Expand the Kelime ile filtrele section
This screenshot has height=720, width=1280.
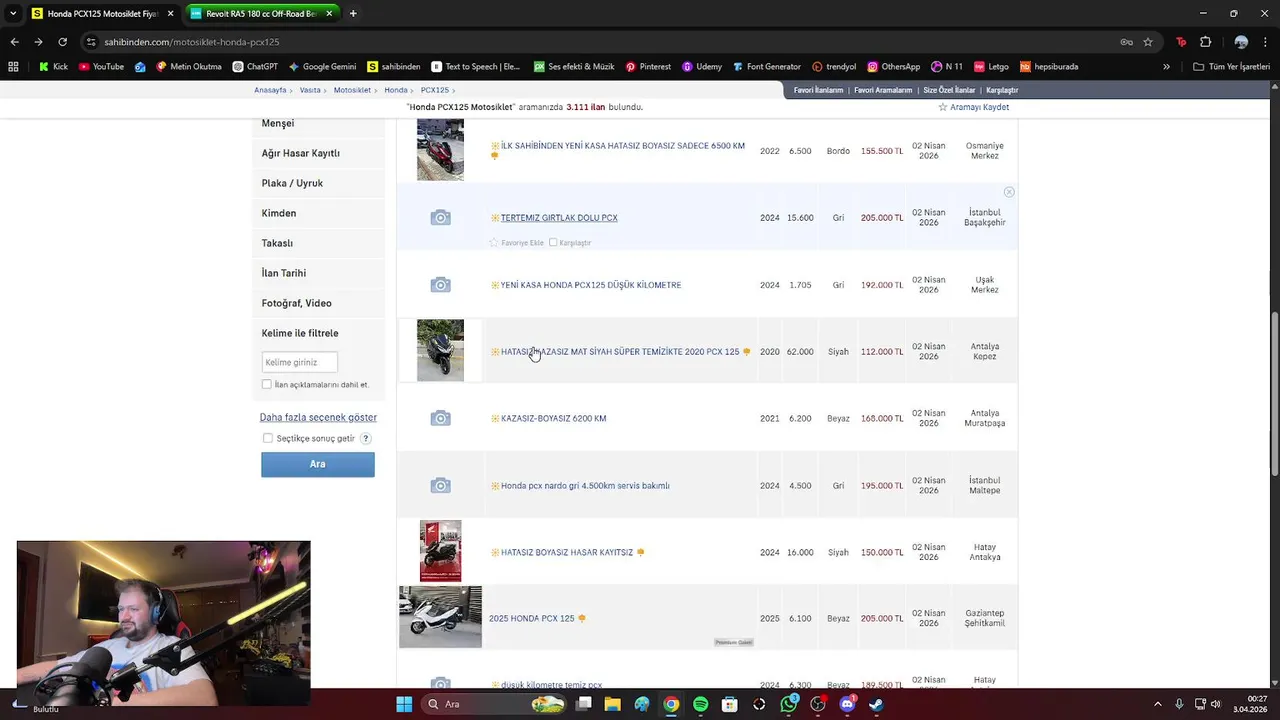pos(300,333)
